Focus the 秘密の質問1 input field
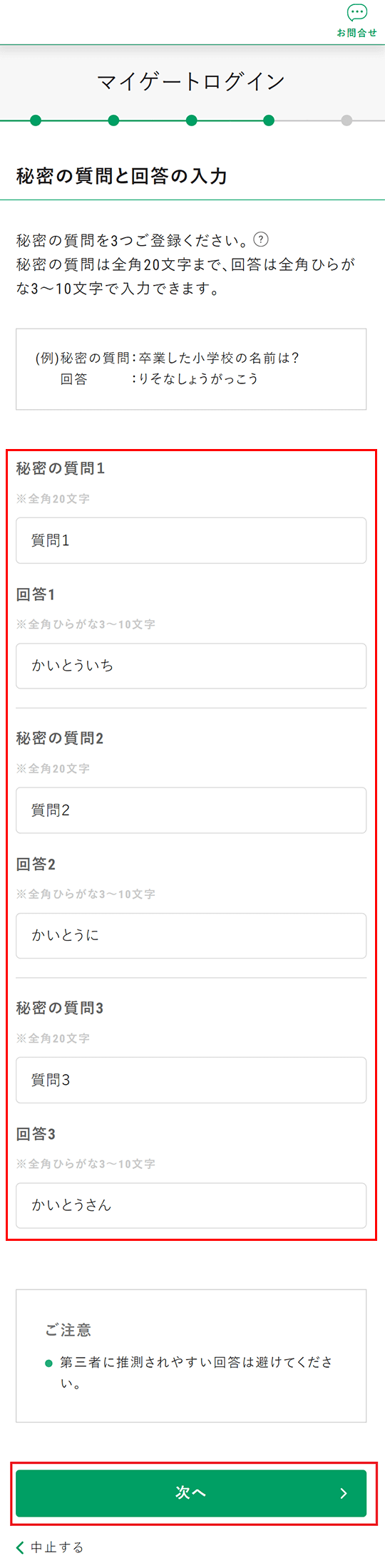 (x=191, y=540)
